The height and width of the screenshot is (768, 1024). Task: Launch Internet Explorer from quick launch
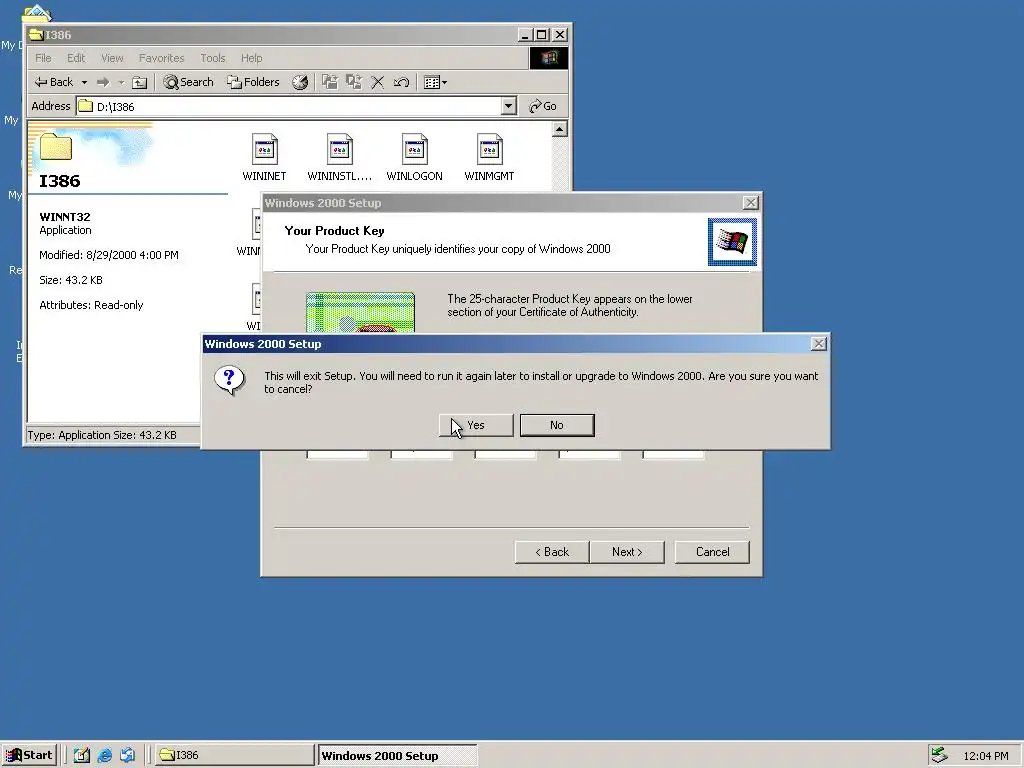[104, 756]
